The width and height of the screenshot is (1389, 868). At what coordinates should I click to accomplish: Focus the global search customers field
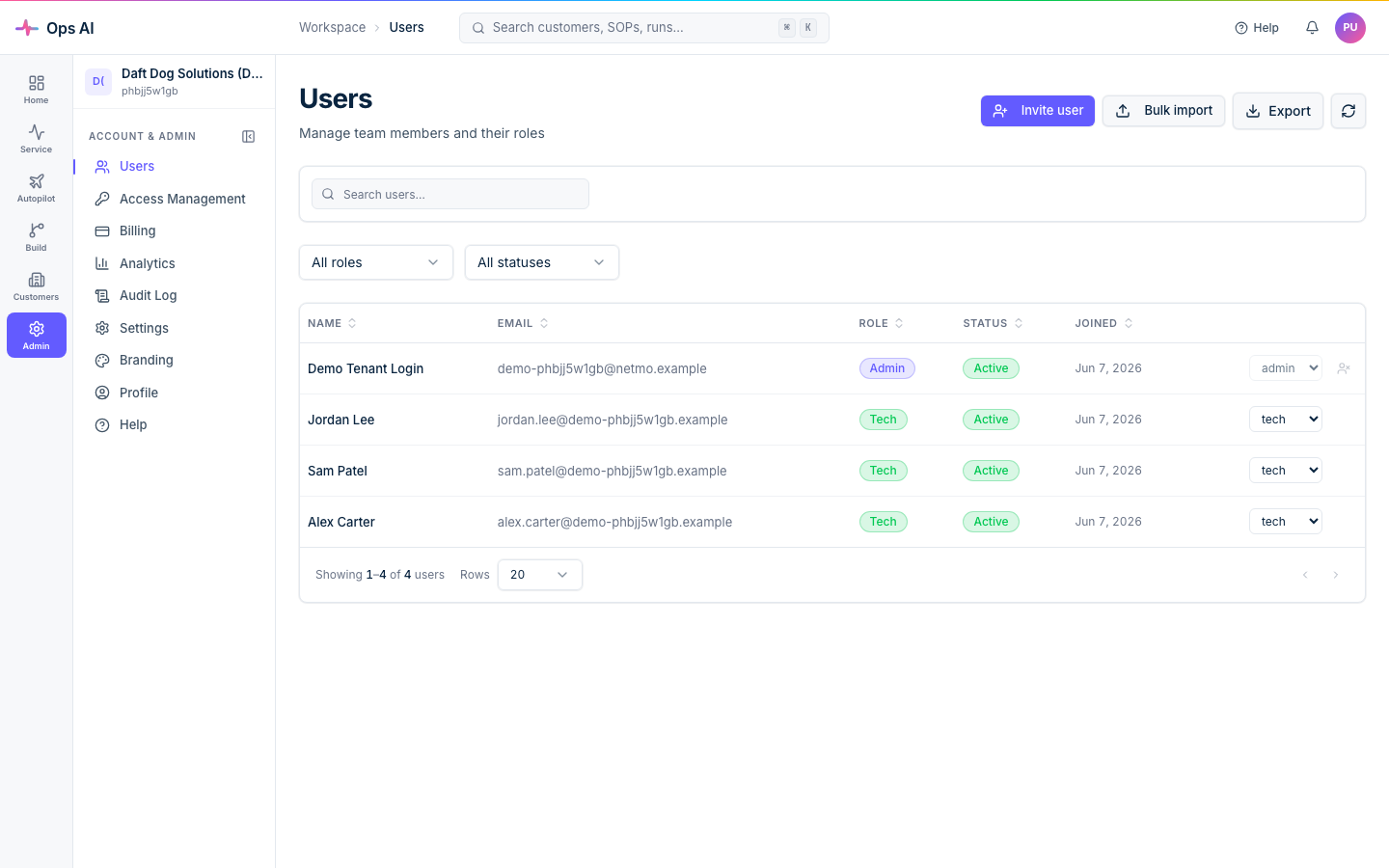pyautogui.click(x=644, y=28)
